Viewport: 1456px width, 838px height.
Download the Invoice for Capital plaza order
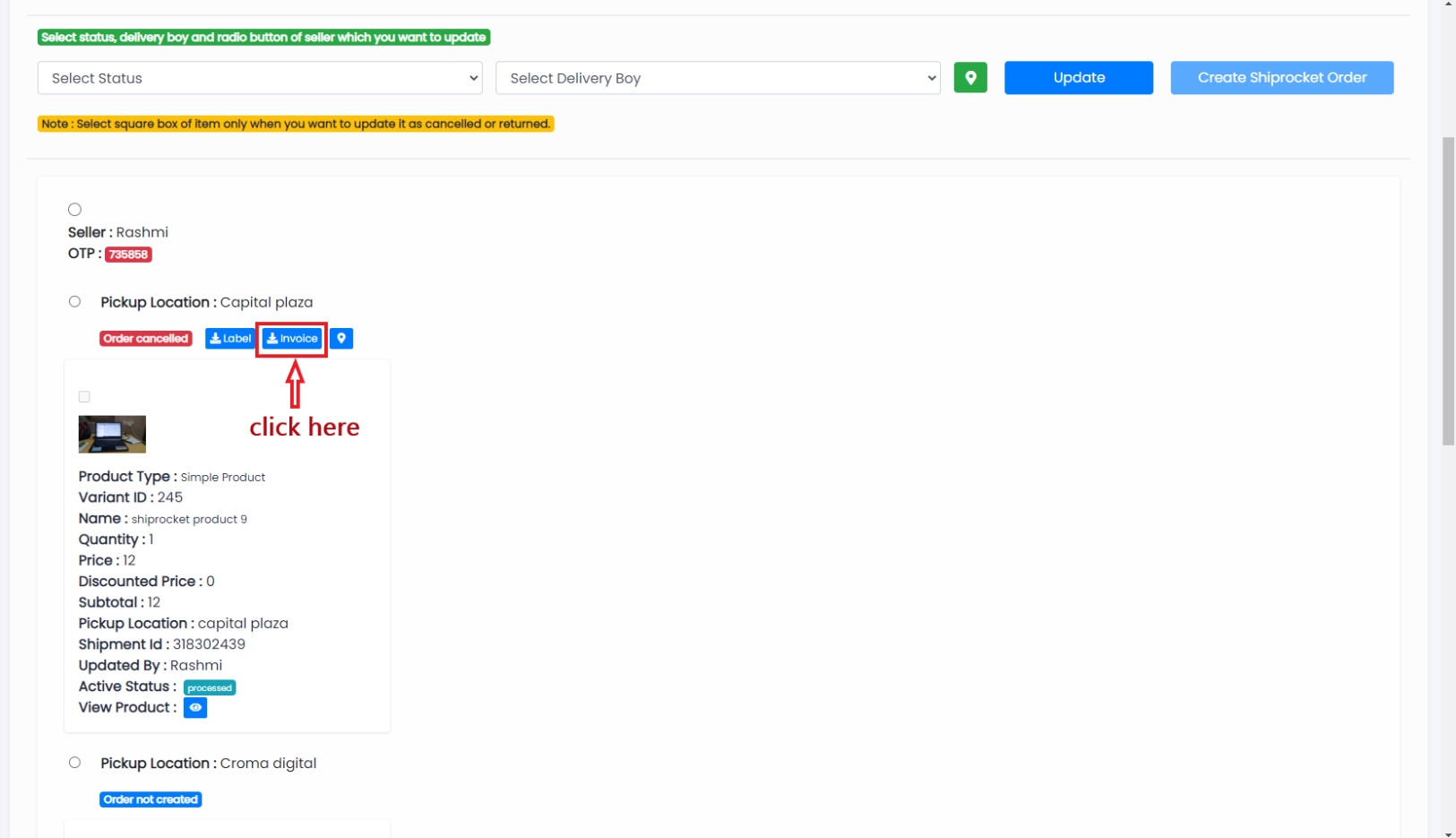pos(290,338)
